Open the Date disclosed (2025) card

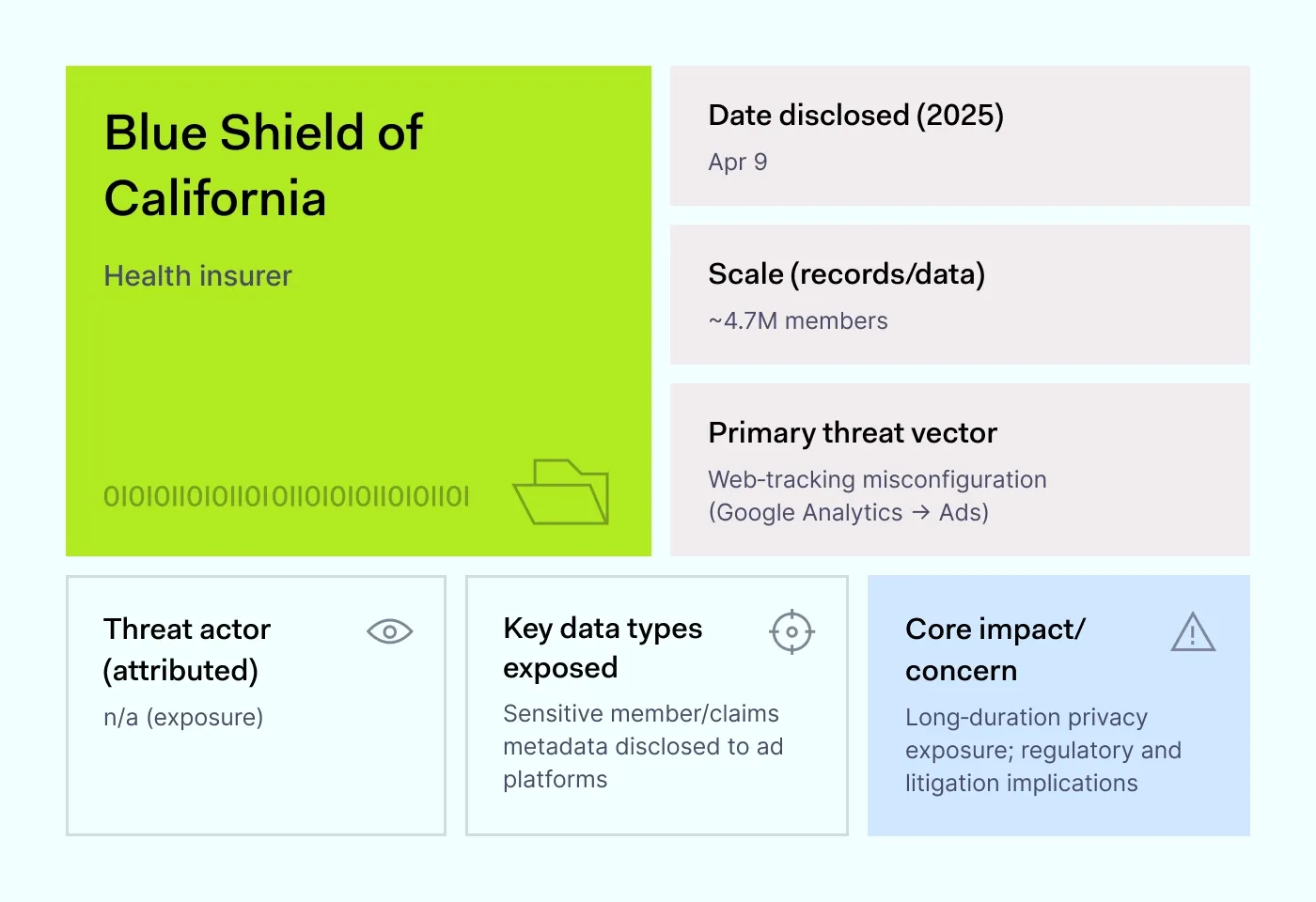(960, 135)
